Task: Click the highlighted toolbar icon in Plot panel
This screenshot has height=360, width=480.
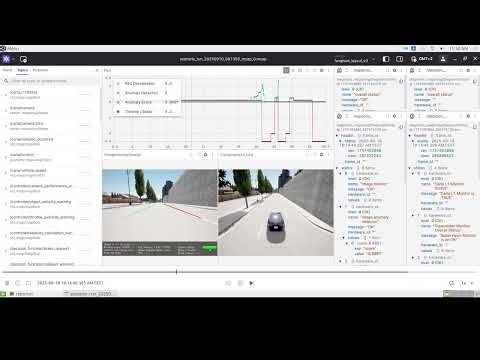Action: tap(286, 70)
